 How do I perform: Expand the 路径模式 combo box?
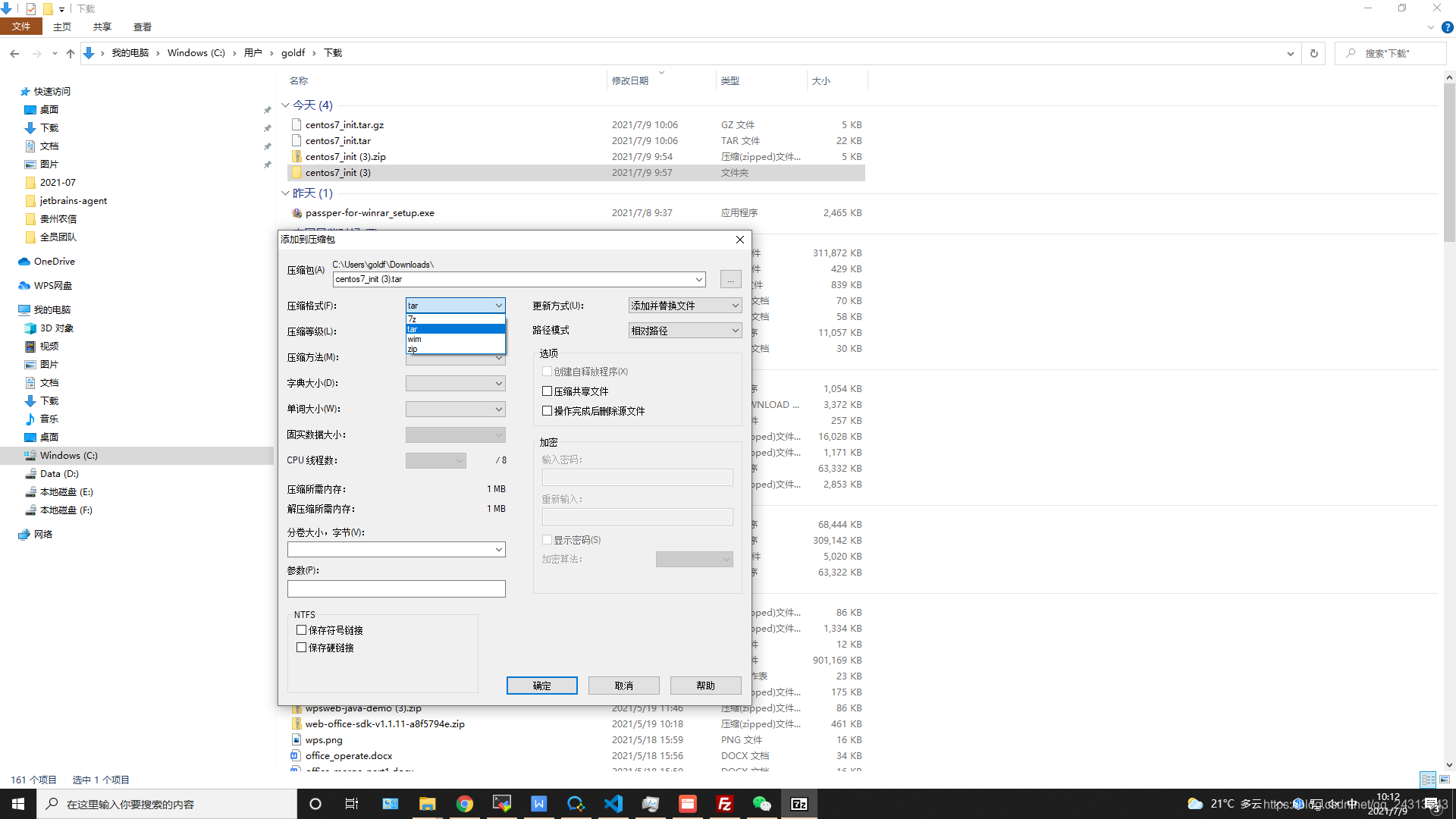coord(685,331)
